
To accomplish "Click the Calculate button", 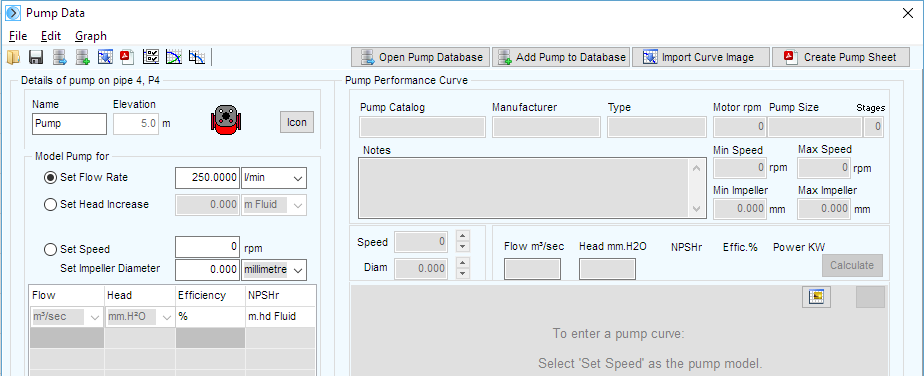I will pyautogui.click(x=852, y=265).
